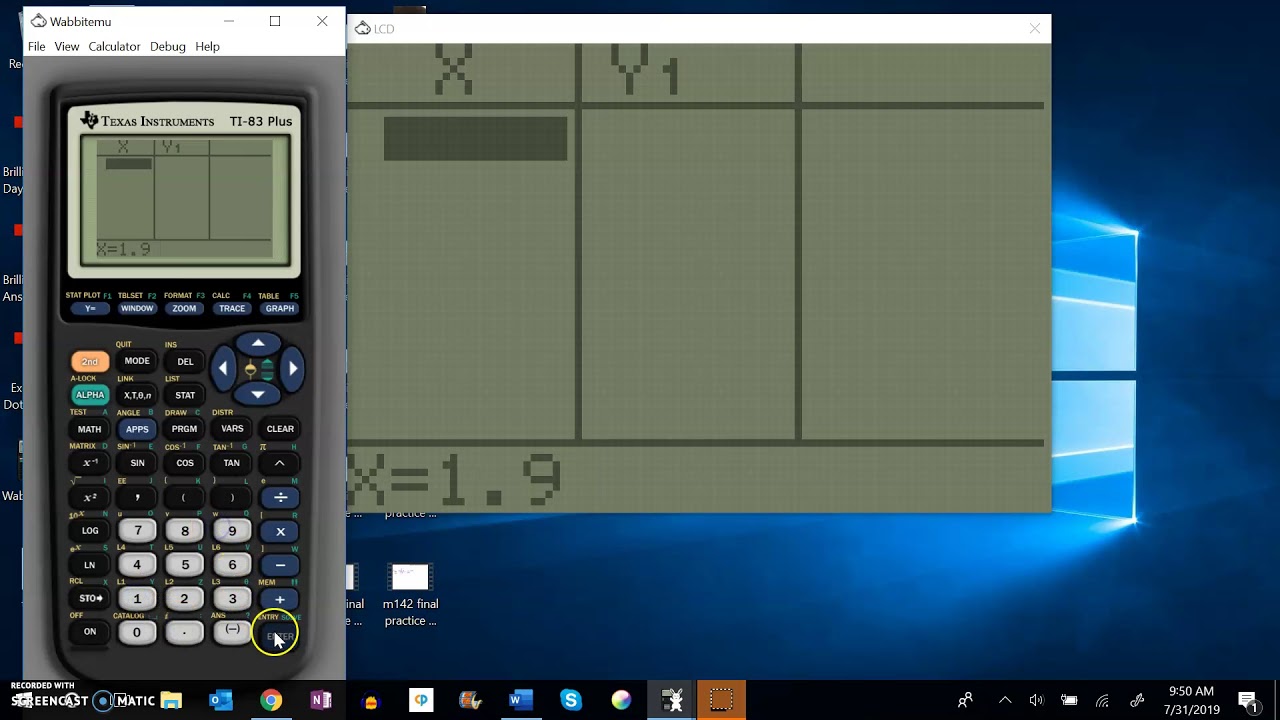Click the x squared key
Image resolution: width=1280 pixels, height=720 pixels.
tap(89, 497)
